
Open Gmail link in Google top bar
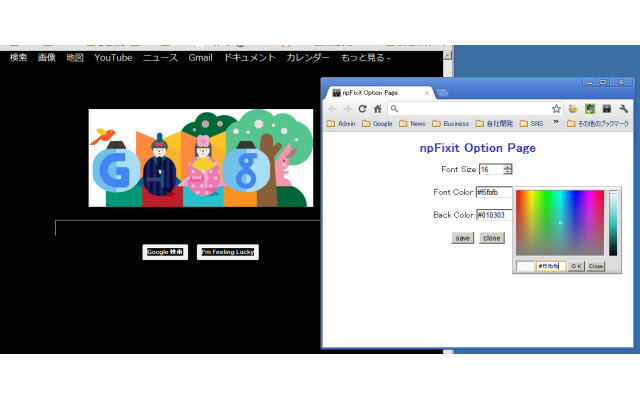(200, 58)
